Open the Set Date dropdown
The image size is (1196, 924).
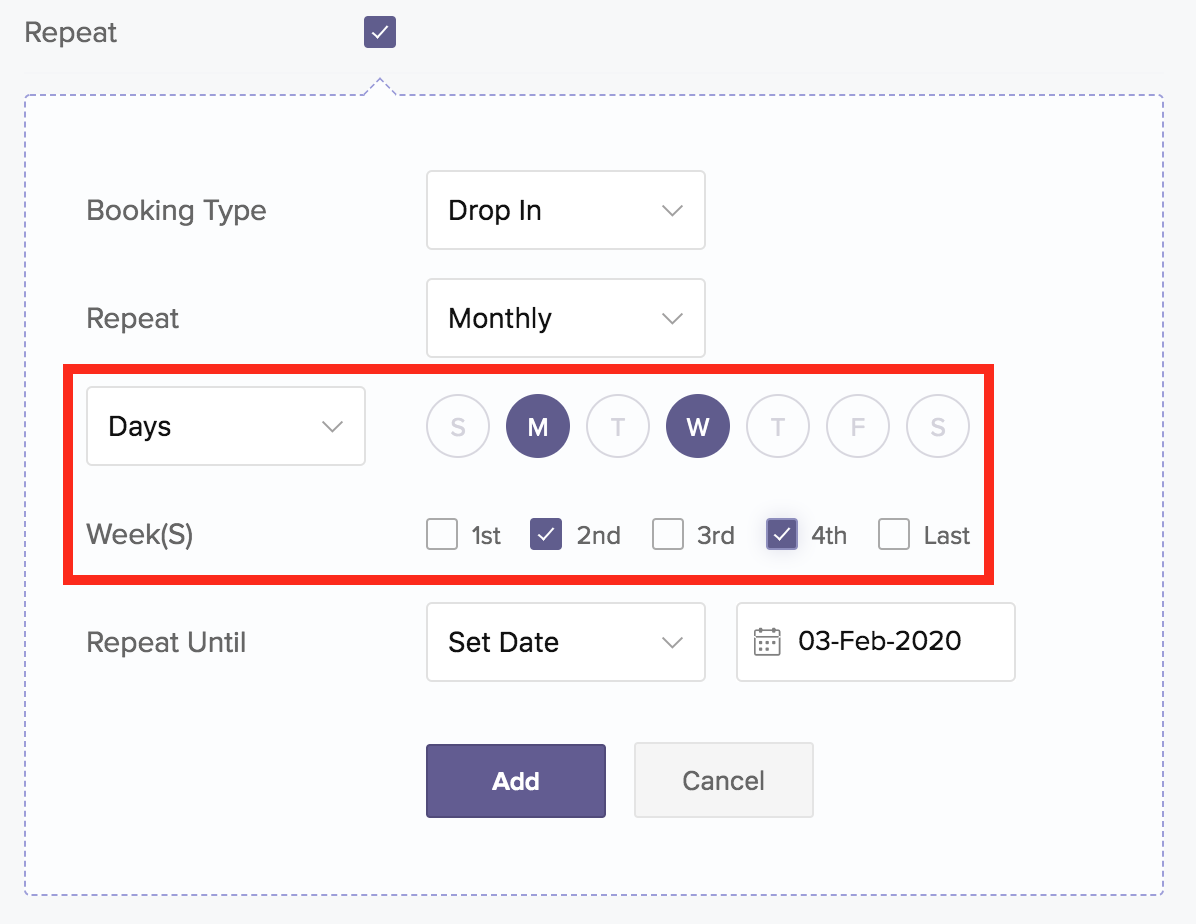(x=565, y=642)
